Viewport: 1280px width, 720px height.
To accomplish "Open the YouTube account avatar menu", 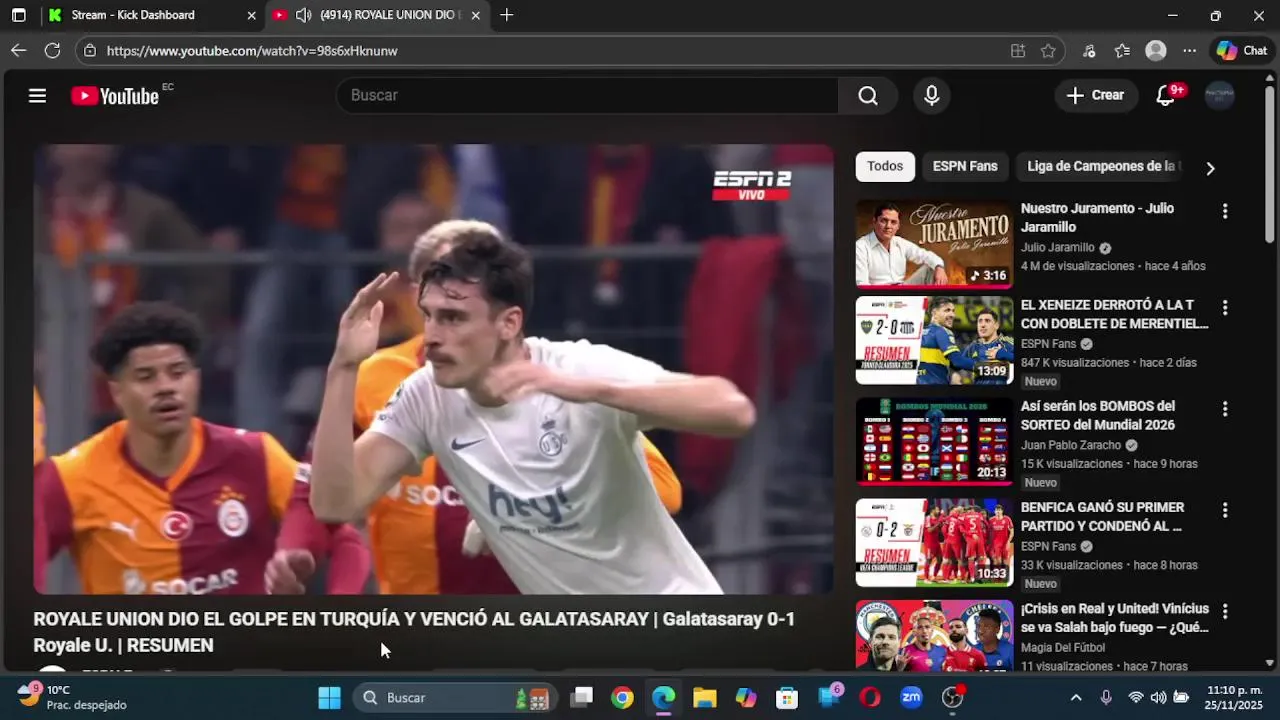I will (1219, 95).
